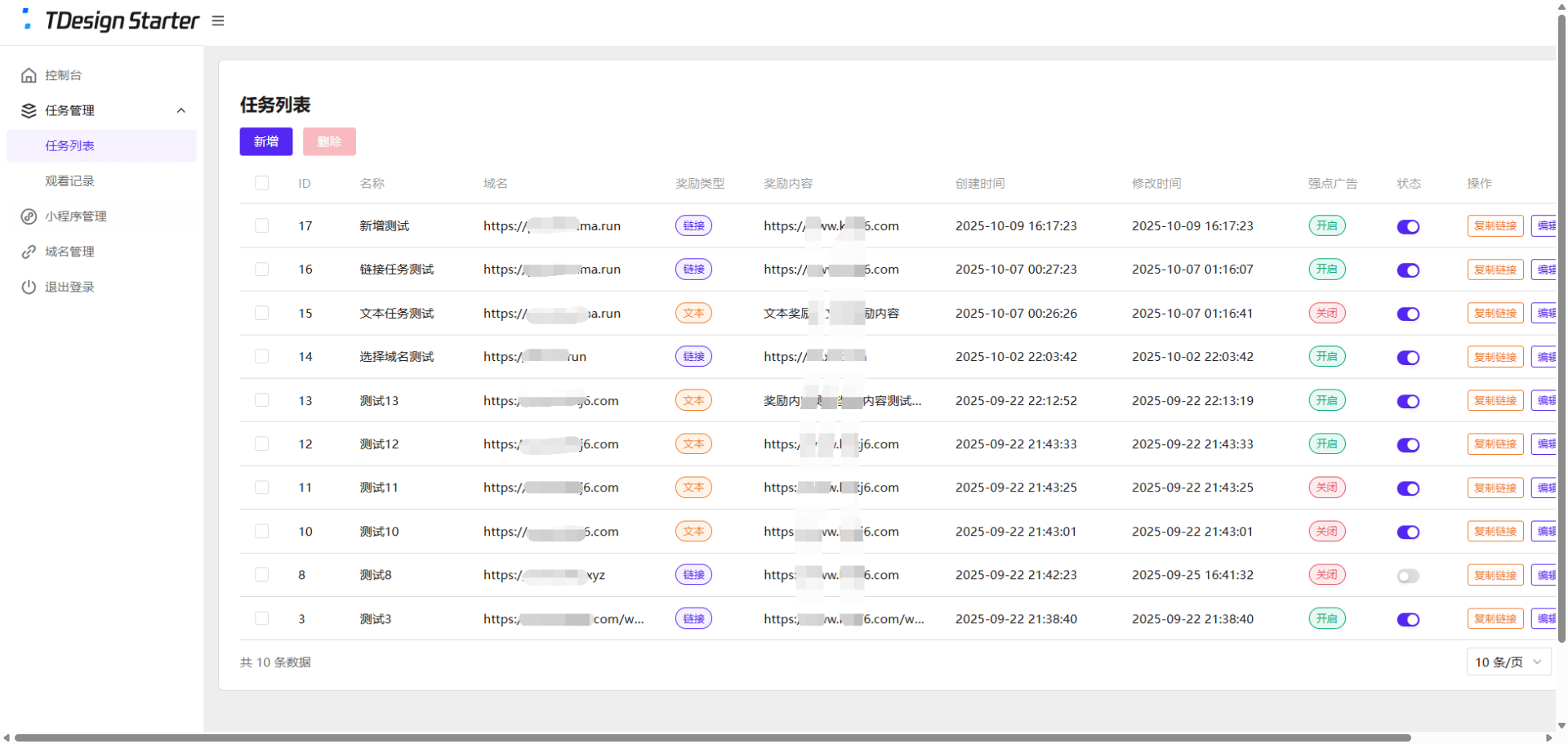Click the mini-program icon beside 小程序管理
This screenshot has width=1568, height=744.
(x=29, y=216)
